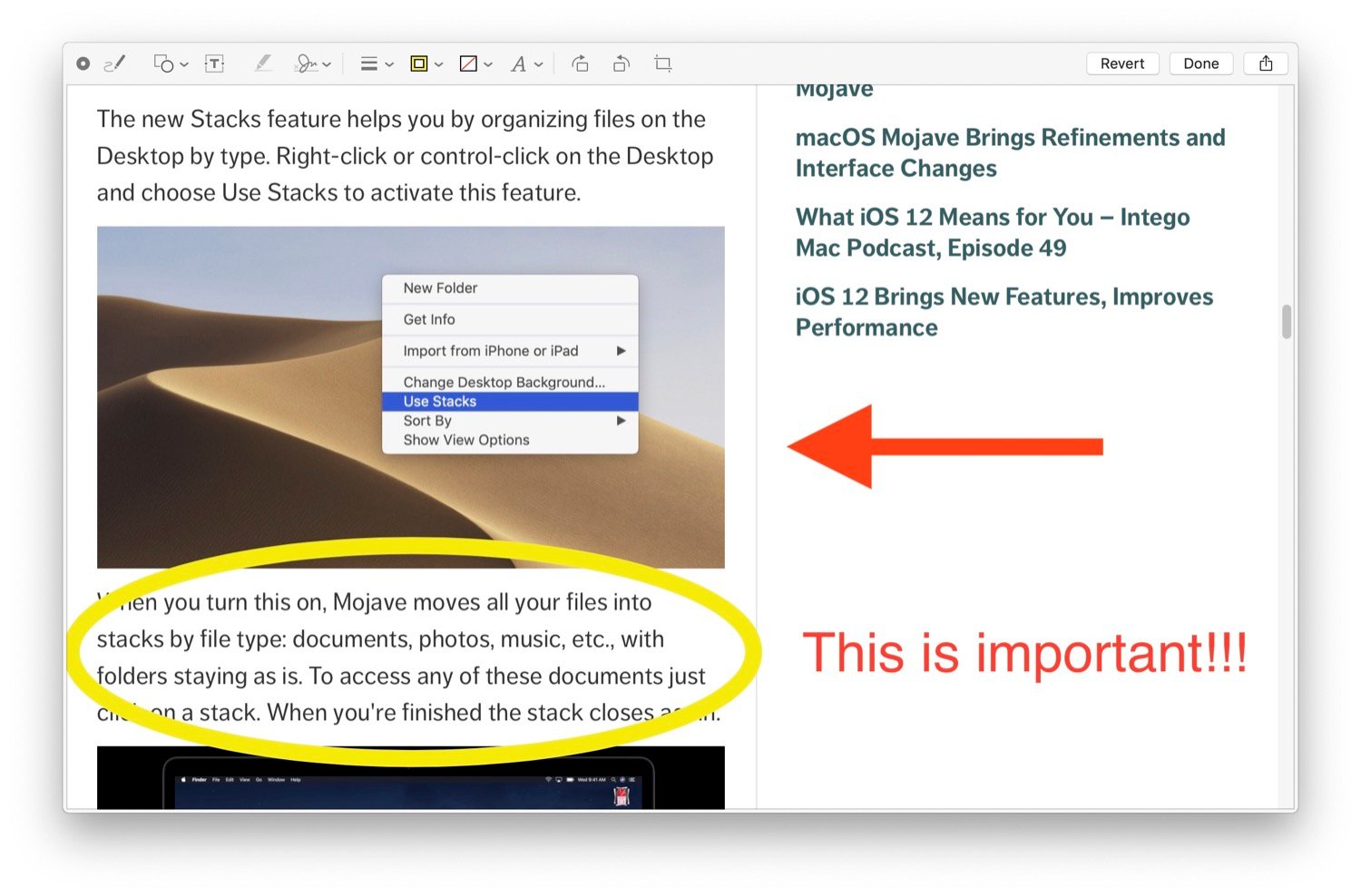Click the Highlight marker tool
The image size is (1361, 896).
(263, 63)
